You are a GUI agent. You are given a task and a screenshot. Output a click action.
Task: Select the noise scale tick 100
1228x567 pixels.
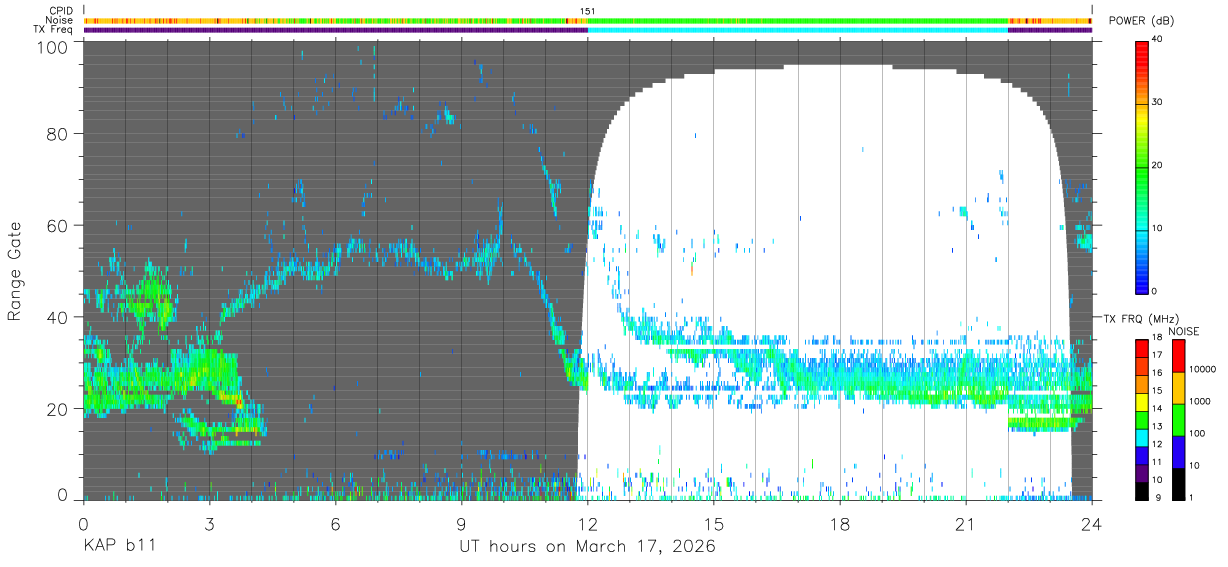tap(1197, 433)
